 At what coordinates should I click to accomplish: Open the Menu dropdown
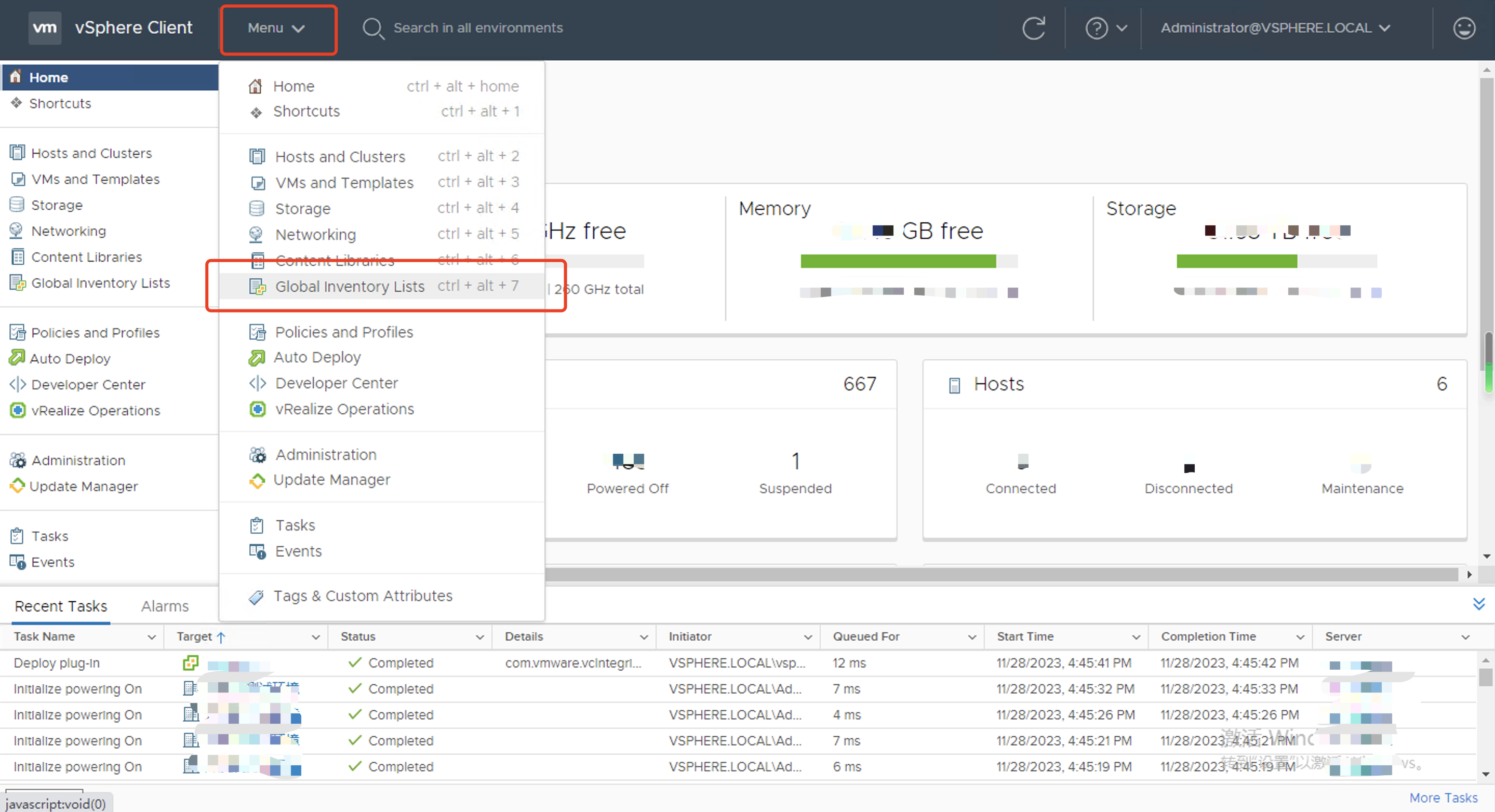[277, 28]
